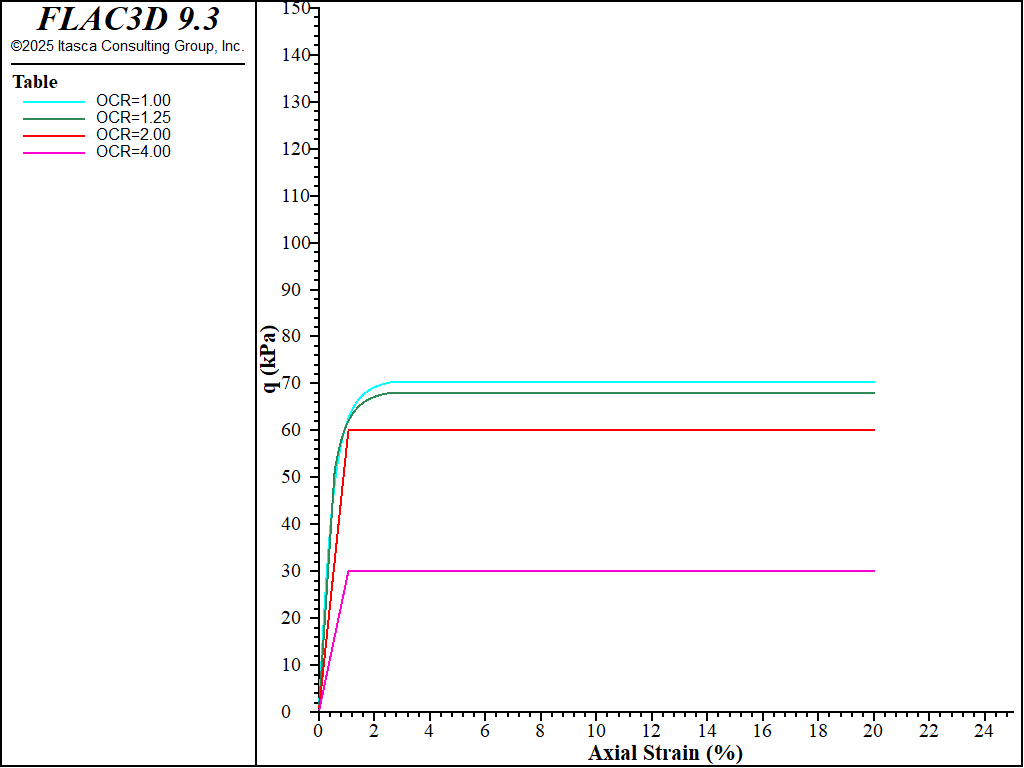This screenshot has height=768, width=1024.
Task: Click the red OCR=2.00 legend line sample
Action: pyautogui.click(x=55, y=135)
